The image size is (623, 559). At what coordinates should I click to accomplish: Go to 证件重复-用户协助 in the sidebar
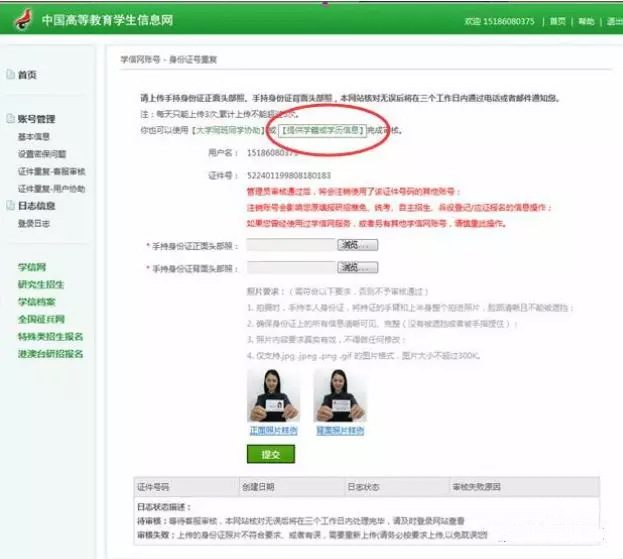pos(51,188)
